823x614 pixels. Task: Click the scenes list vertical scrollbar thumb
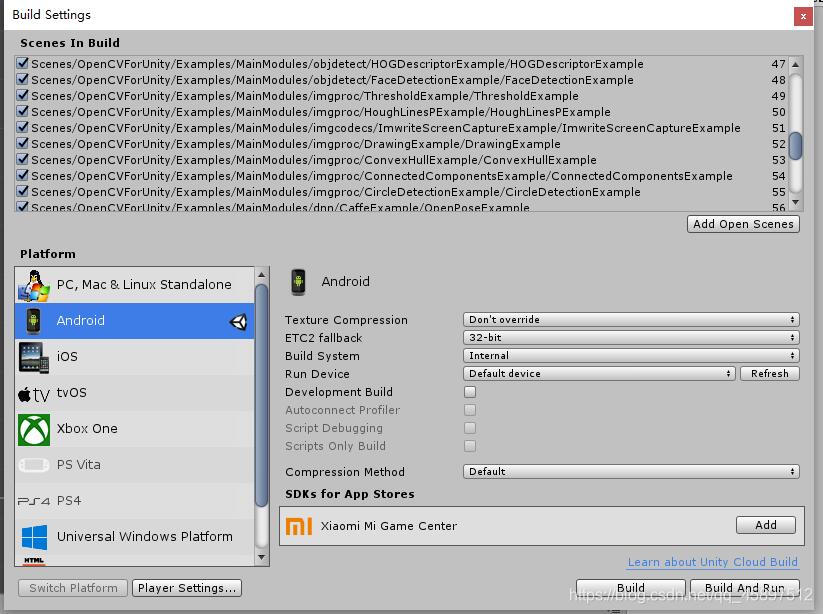click(x=795, y=146)
